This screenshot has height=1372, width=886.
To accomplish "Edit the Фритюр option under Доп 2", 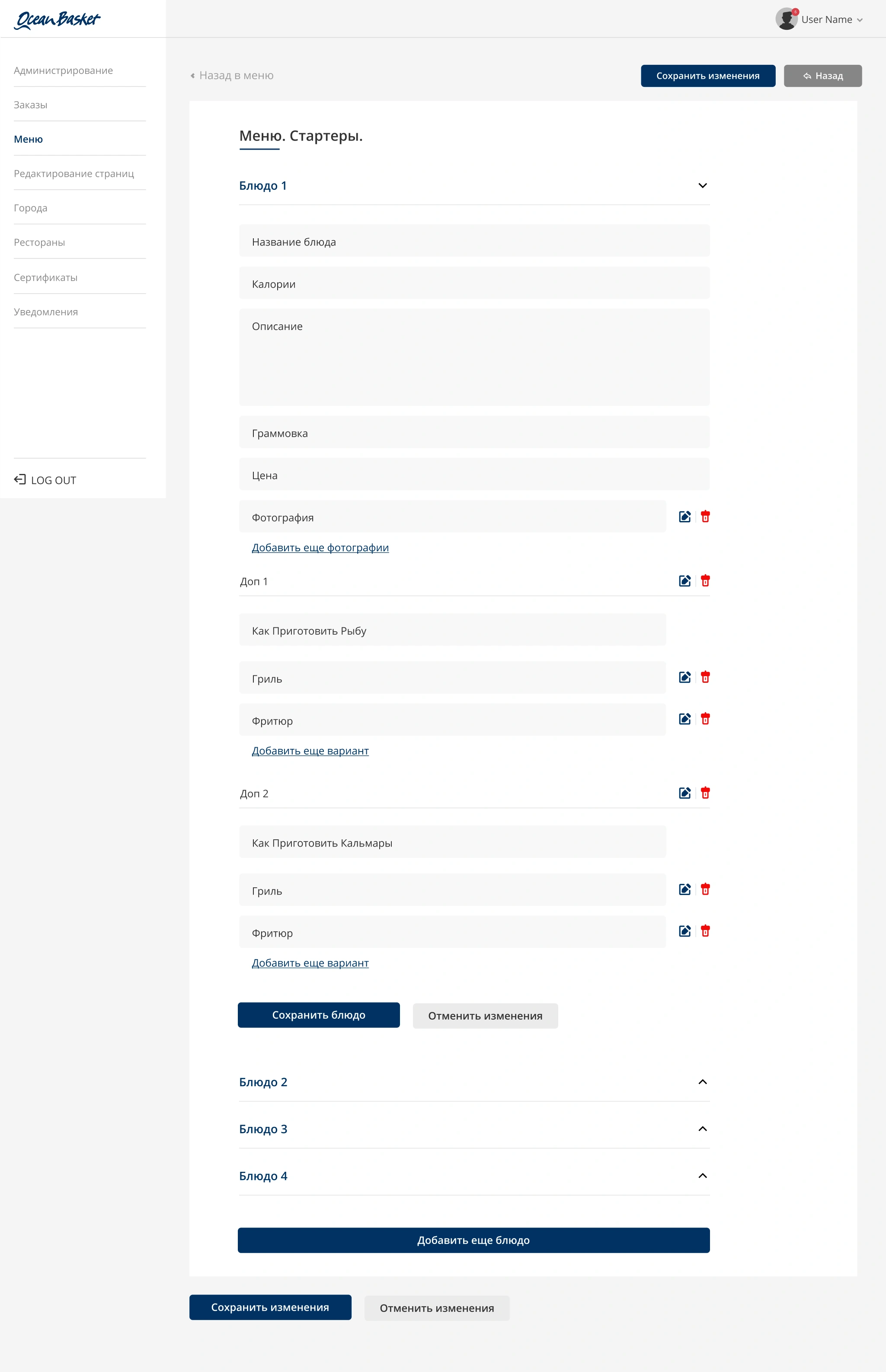I will click(x=684, y=931).
